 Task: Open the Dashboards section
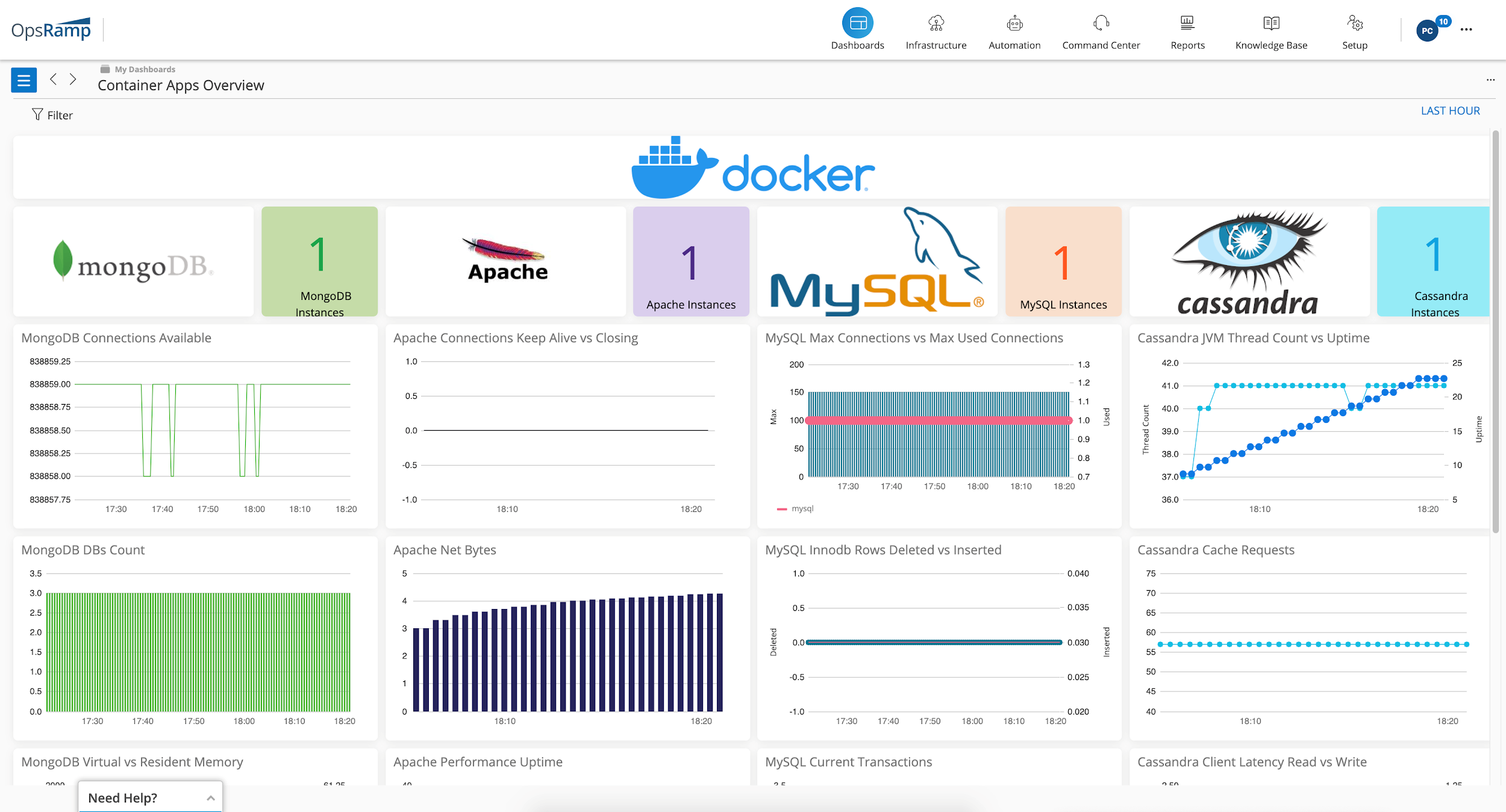click(857, 30)
